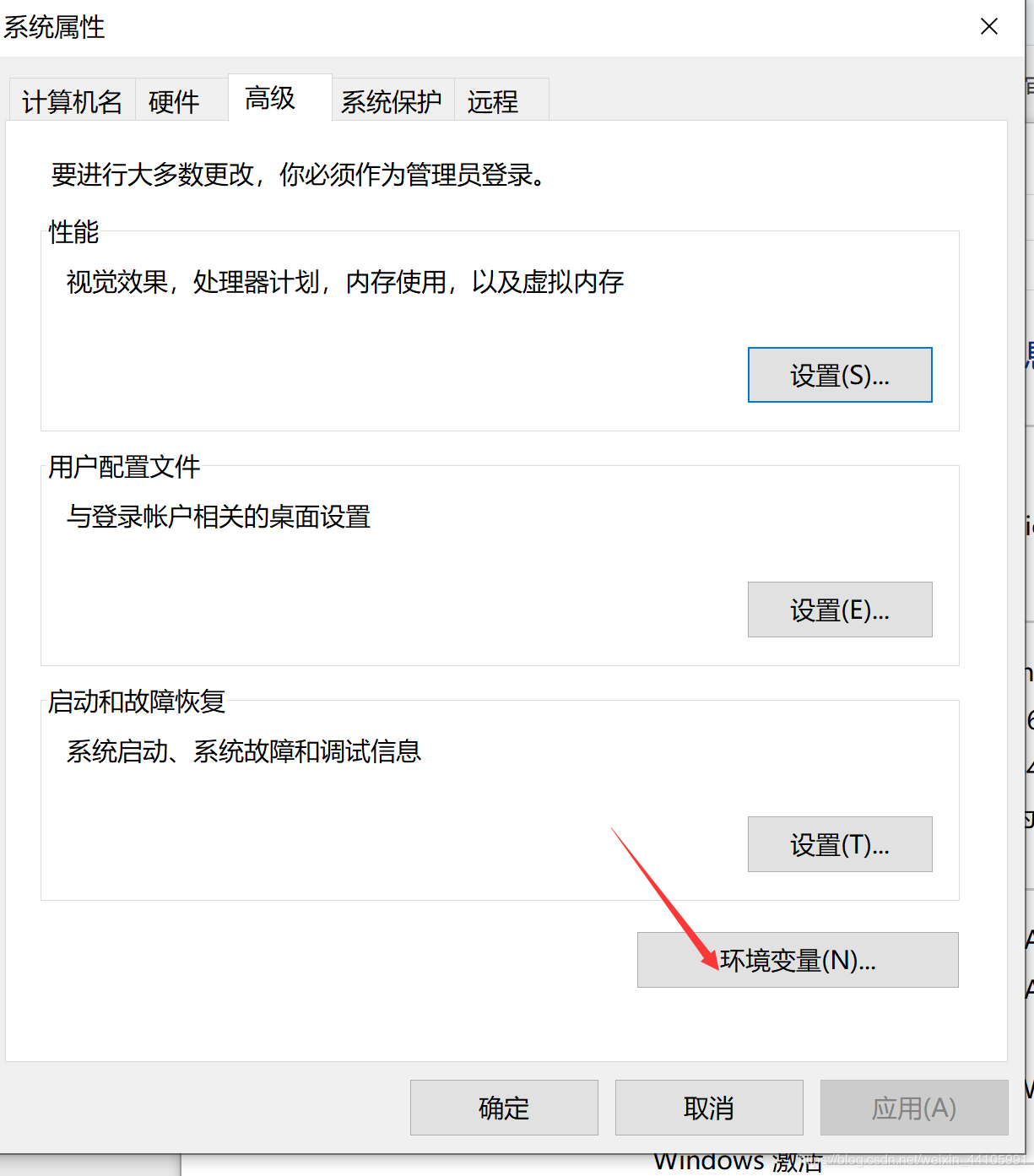Confirm with the 确定 button

point(504,1108)
